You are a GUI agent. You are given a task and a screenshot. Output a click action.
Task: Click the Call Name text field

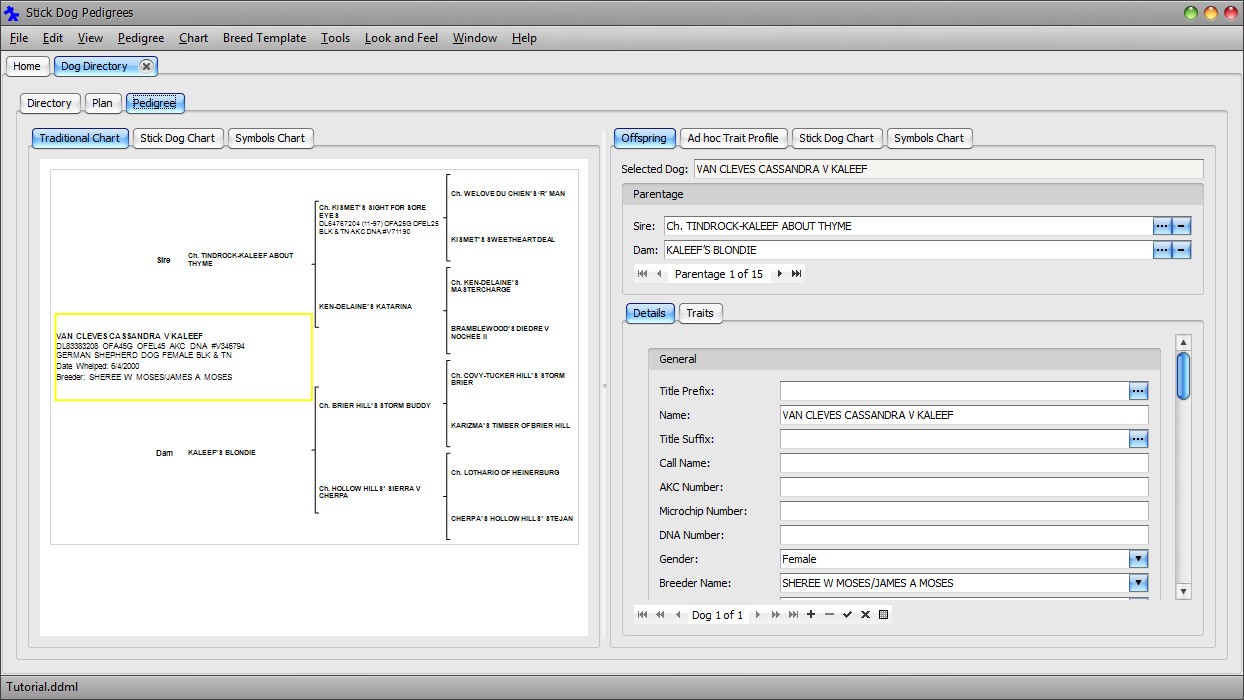click(964, 463)
